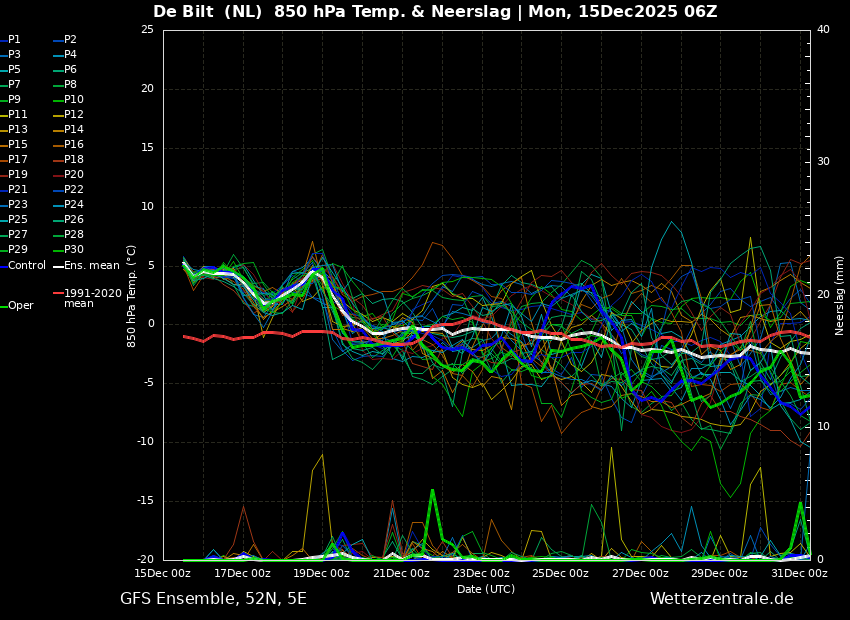Viewport: 850px width, 620px height.
Task: Select the P4 legend entry
Action: click(70, 55)
